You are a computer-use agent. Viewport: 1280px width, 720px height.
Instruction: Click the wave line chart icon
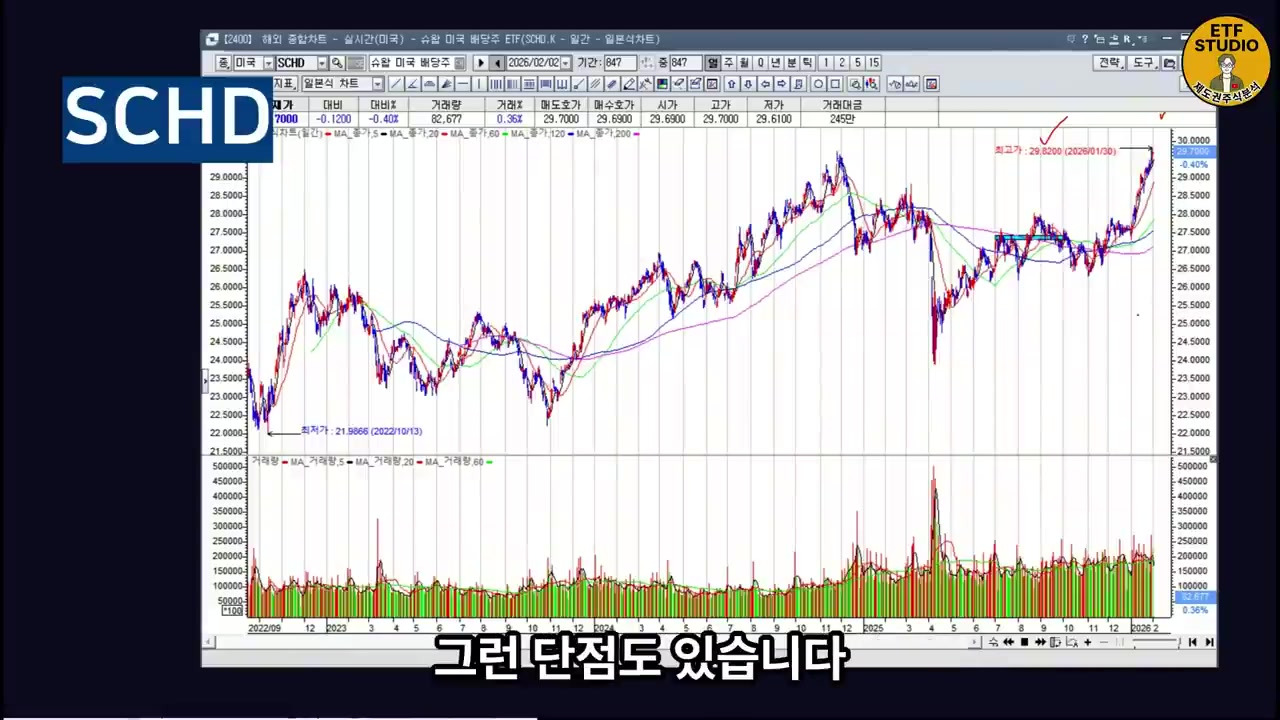click(895, 84)
